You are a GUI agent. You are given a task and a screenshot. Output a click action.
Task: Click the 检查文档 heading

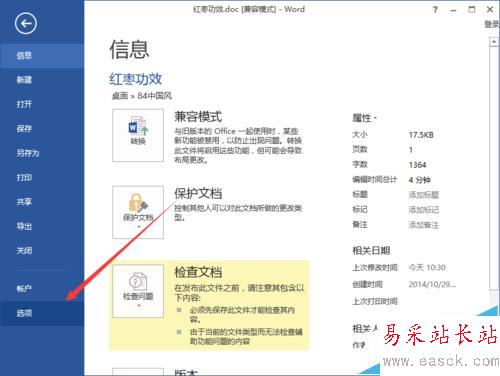pos(198,272)
